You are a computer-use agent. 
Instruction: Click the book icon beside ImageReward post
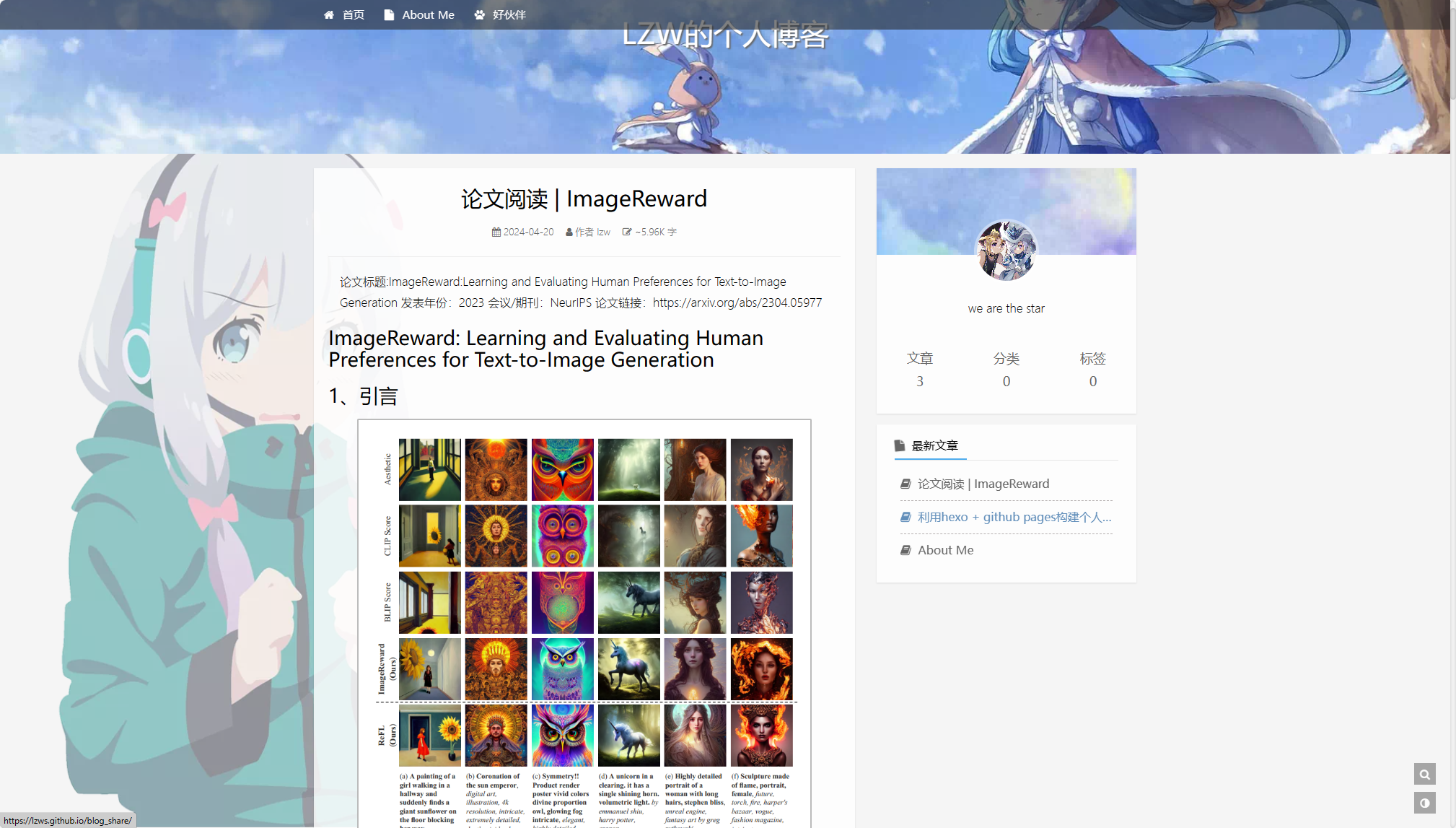coord(905,484)
